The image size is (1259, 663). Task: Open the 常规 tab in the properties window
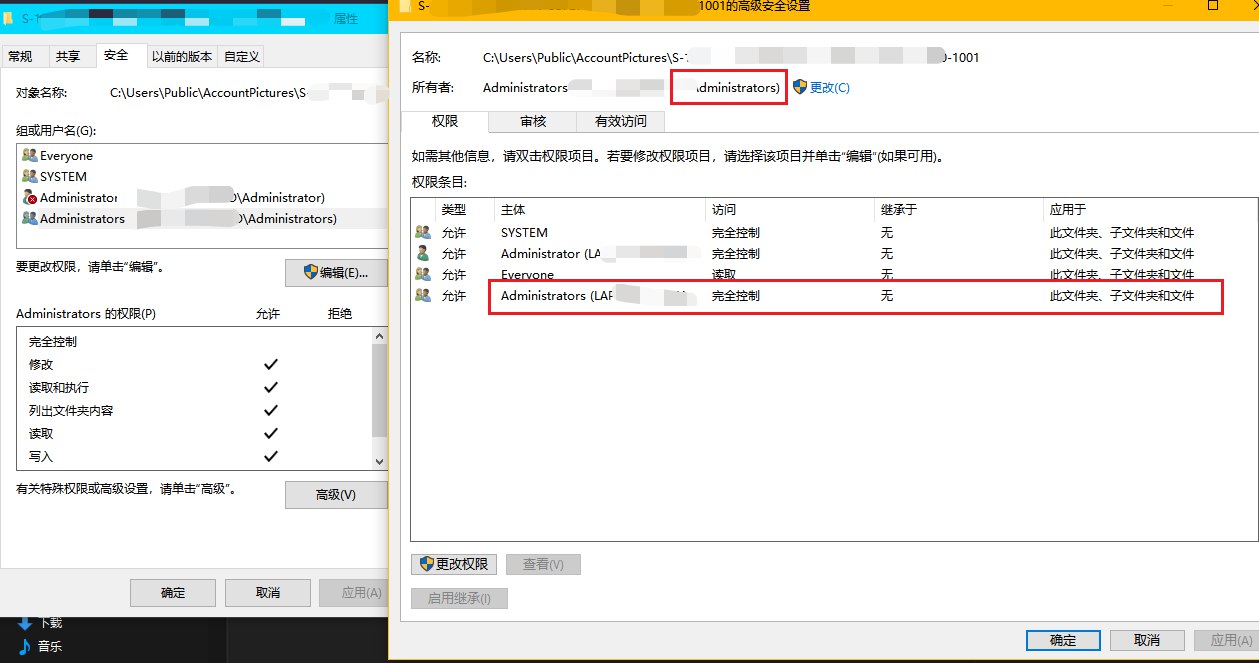(20, 57)
